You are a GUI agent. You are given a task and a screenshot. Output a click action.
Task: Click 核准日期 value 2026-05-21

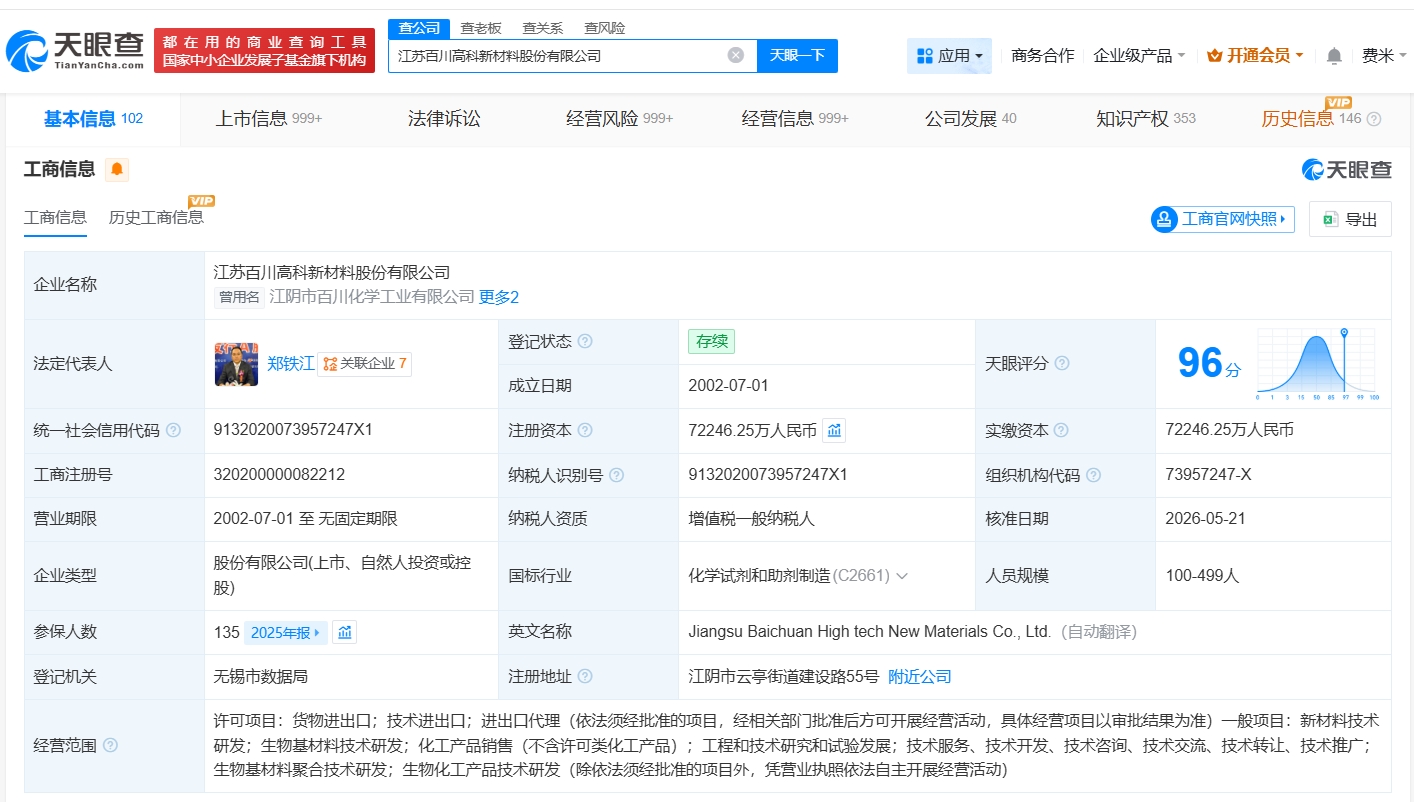click(1206, 519)
